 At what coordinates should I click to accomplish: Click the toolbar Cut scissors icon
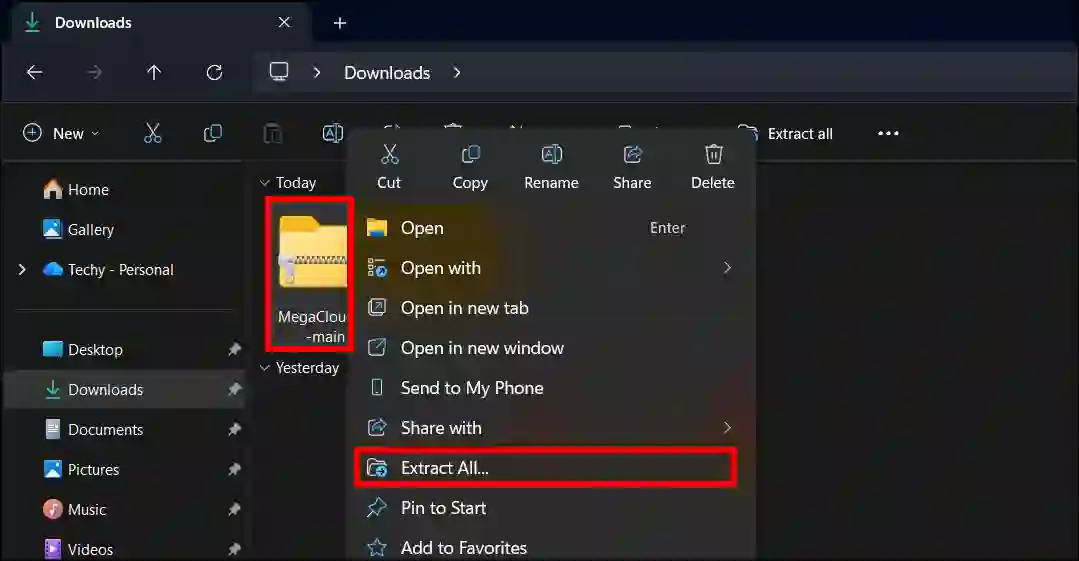(x=152, y=133)
